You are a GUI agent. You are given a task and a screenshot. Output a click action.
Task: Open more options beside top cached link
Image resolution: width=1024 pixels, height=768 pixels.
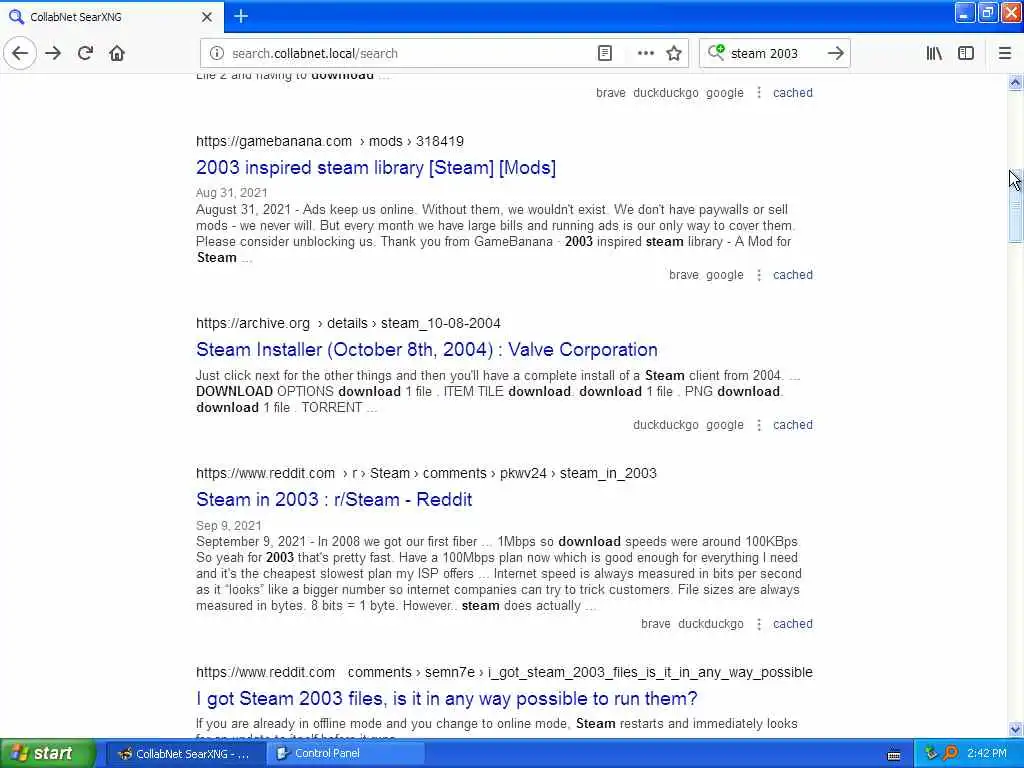[758, 93]
